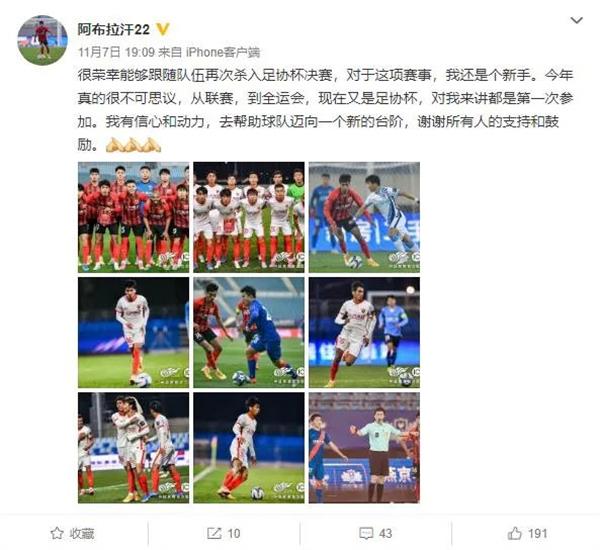600x550 pixels.
Task: Click the repost share icon
Action: [x=214, y=533]
